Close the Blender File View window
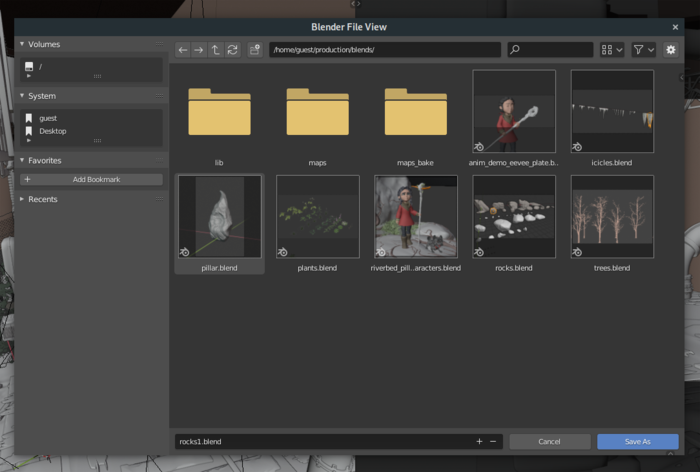The image size is (700, 472). coord(675,27)
